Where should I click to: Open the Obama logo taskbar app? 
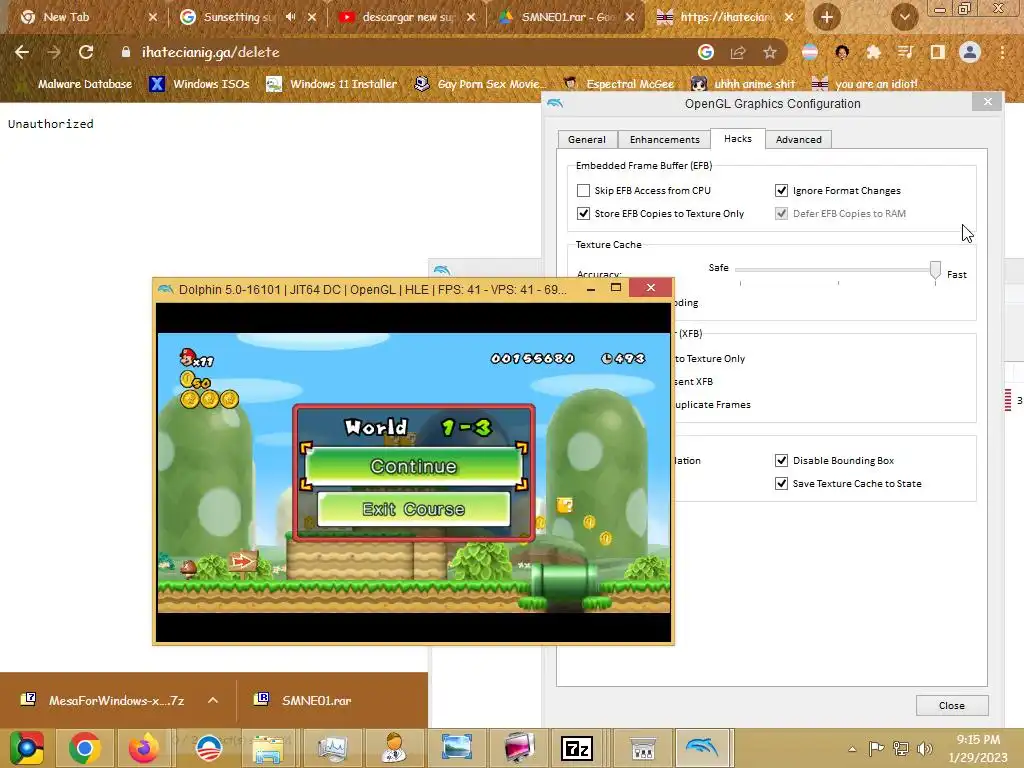click(x=208, y=748)
